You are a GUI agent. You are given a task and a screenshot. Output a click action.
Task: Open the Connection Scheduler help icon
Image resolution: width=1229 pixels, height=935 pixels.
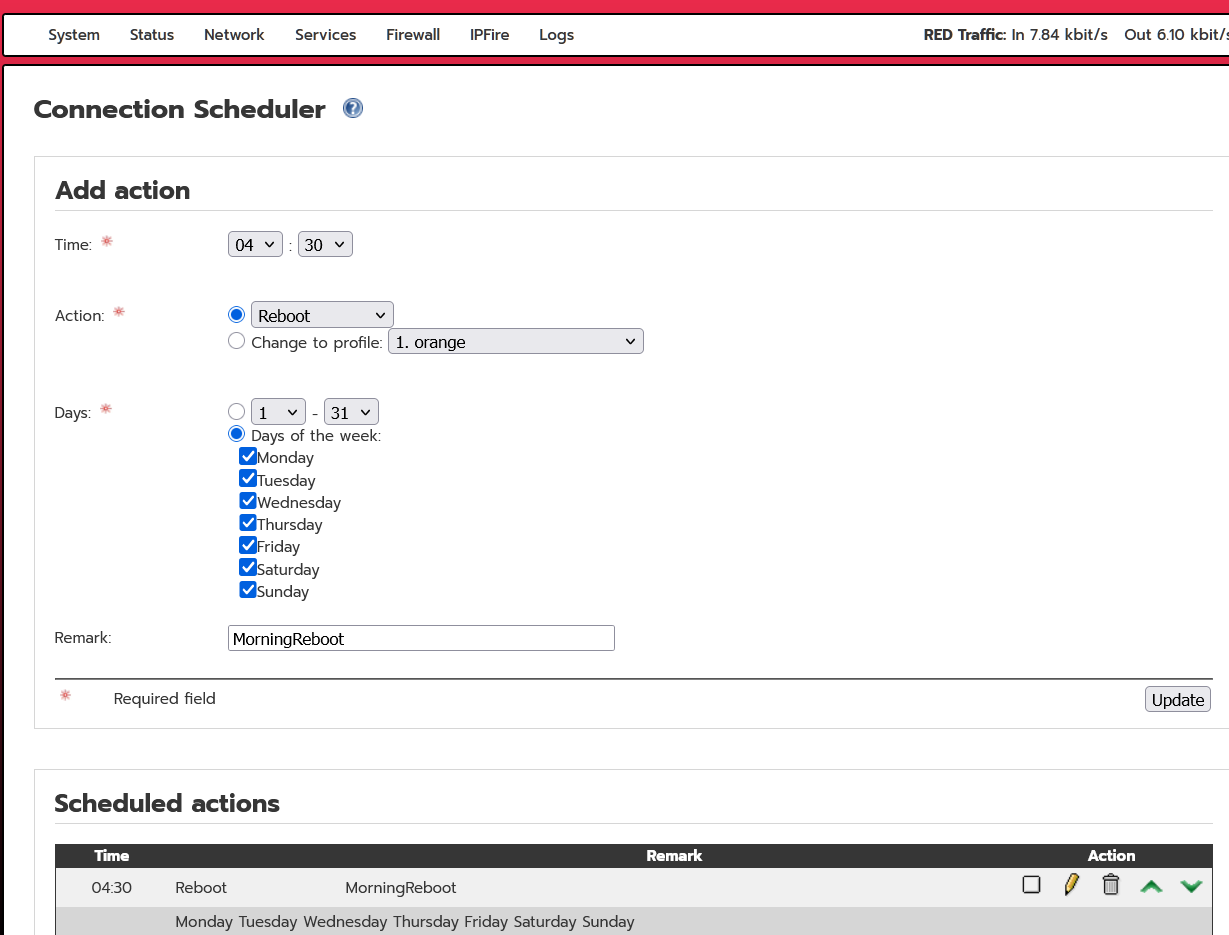[353, 108]
